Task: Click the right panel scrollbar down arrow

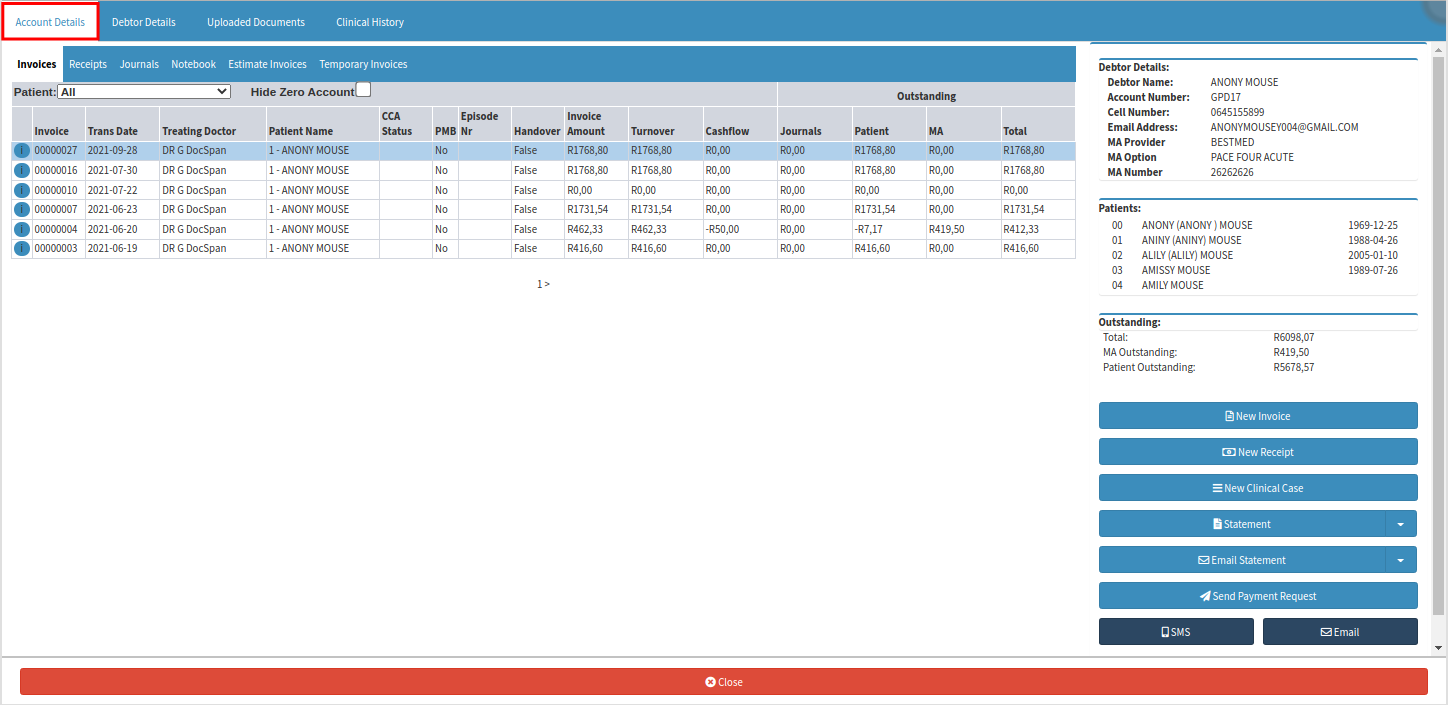Action: [x=1439, y=648]
